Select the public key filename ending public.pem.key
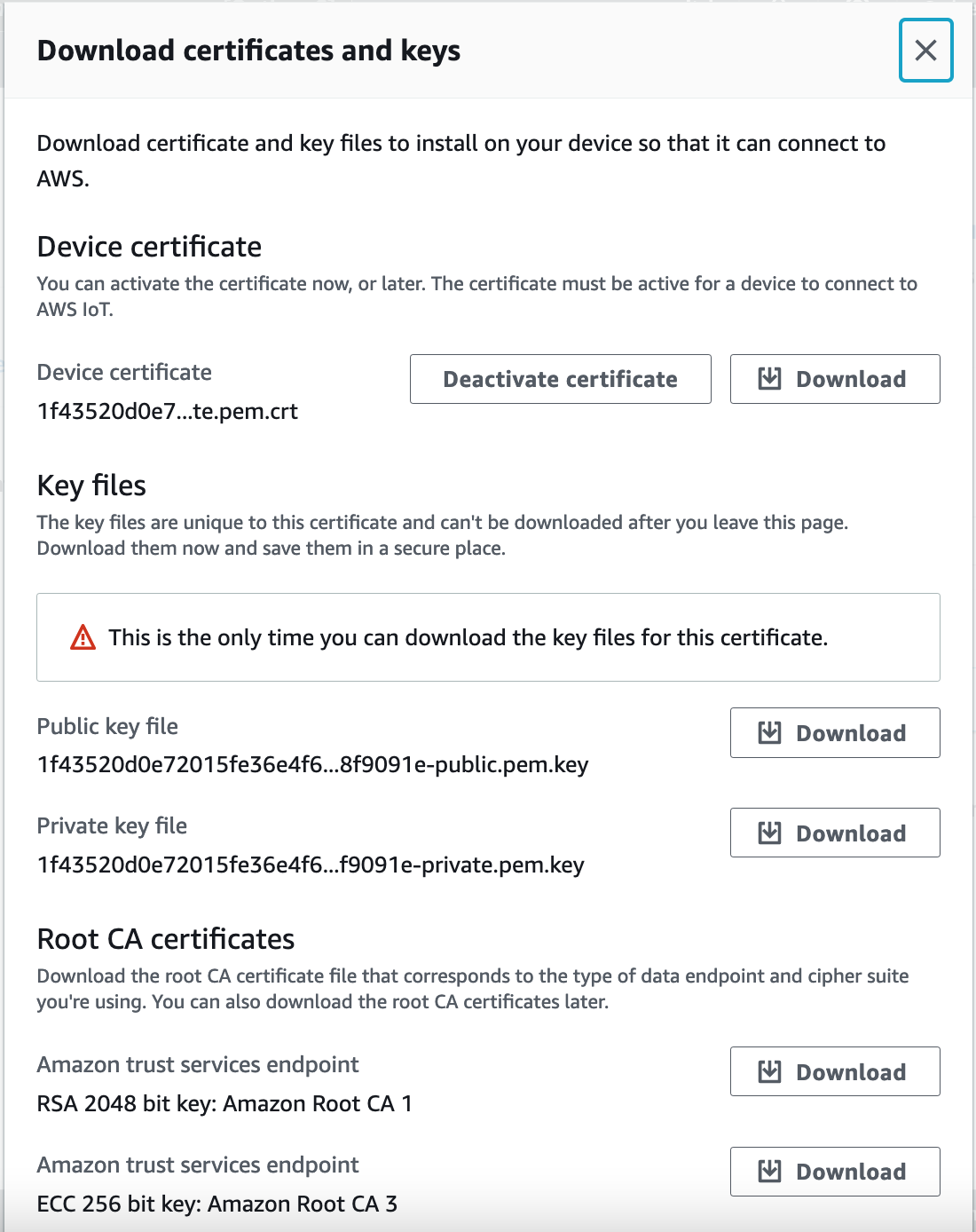This screenshot has width=976, height=1232. click(x=312, y=765)
